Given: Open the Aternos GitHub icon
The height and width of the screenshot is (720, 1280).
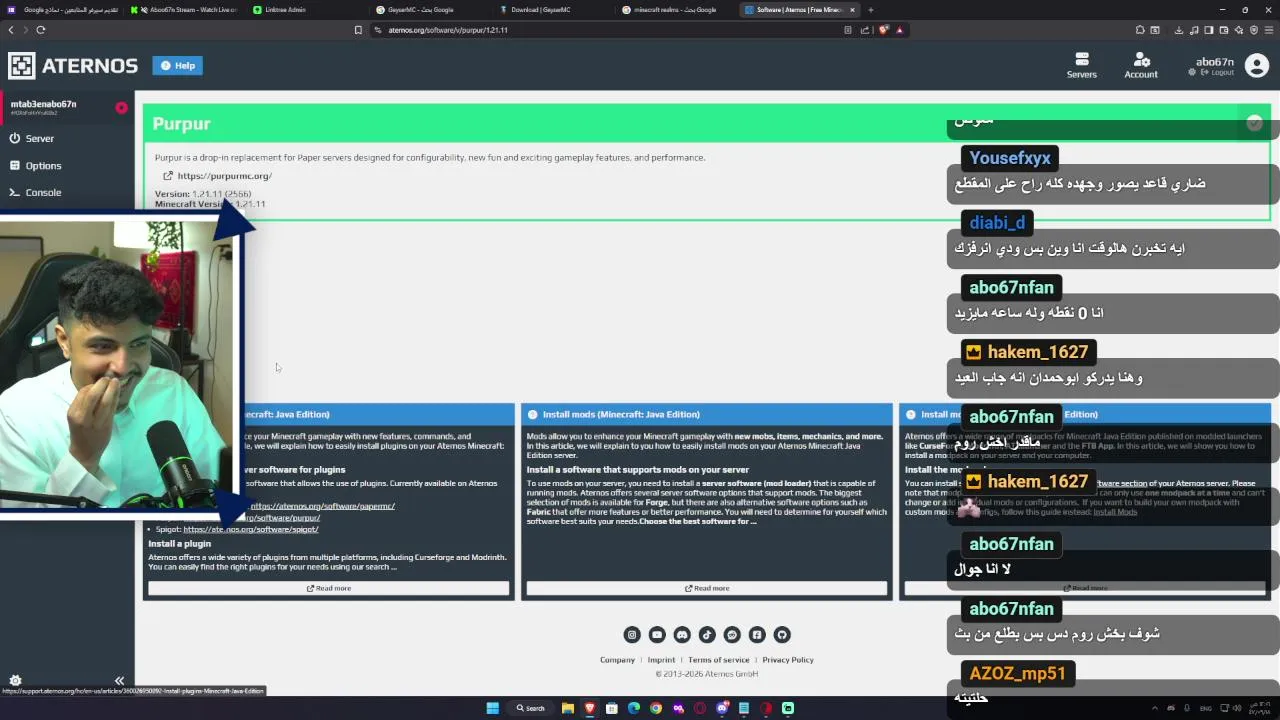Looking at the screenshot, I should [x=782, y=634].
